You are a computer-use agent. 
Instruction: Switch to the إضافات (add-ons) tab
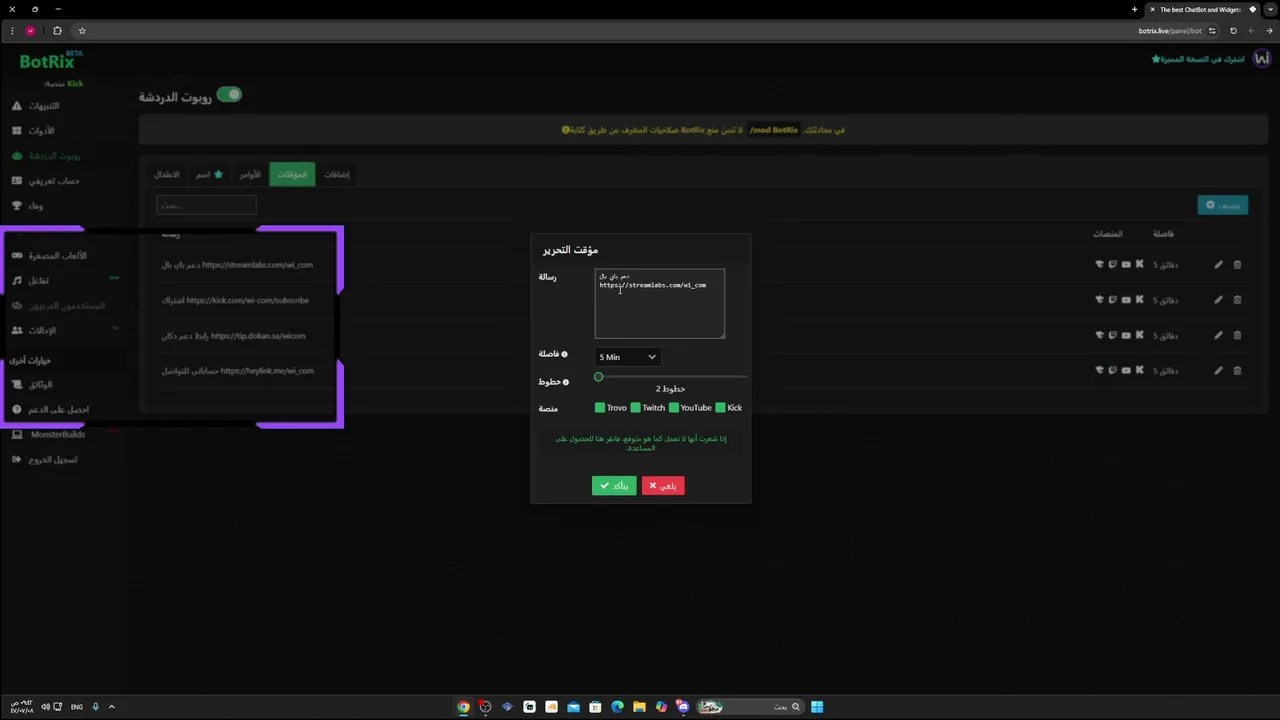pyautogui.click(x=337, y=174)
